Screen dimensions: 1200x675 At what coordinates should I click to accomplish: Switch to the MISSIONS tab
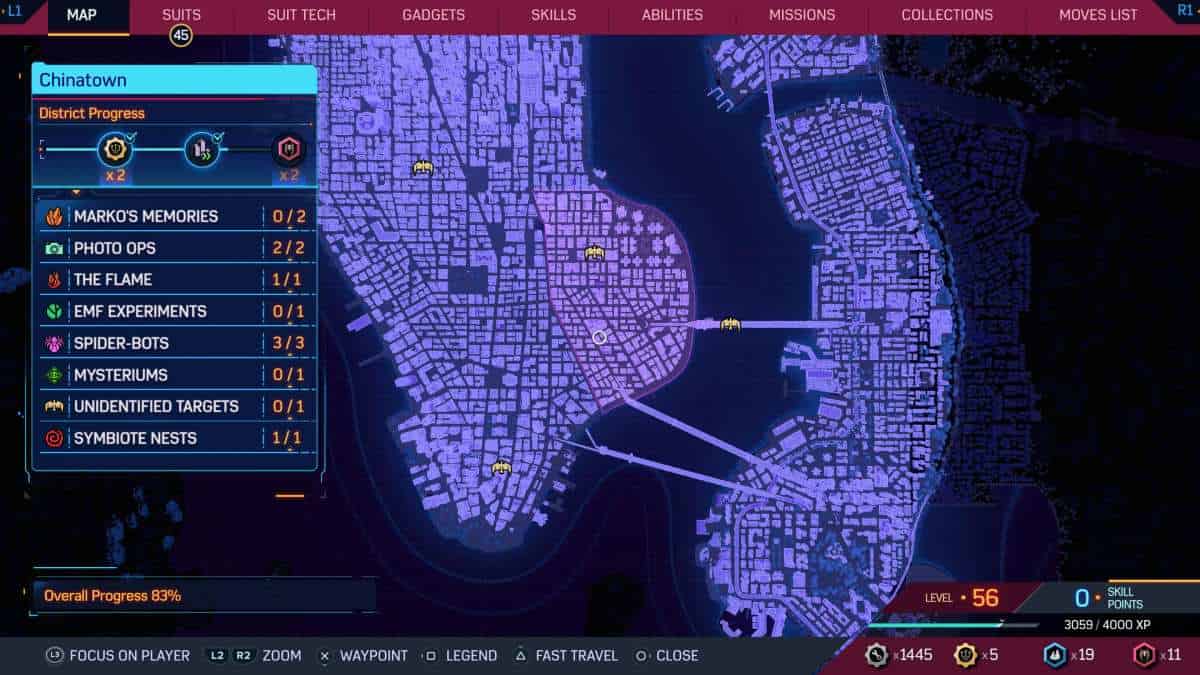tap(801, 15)
